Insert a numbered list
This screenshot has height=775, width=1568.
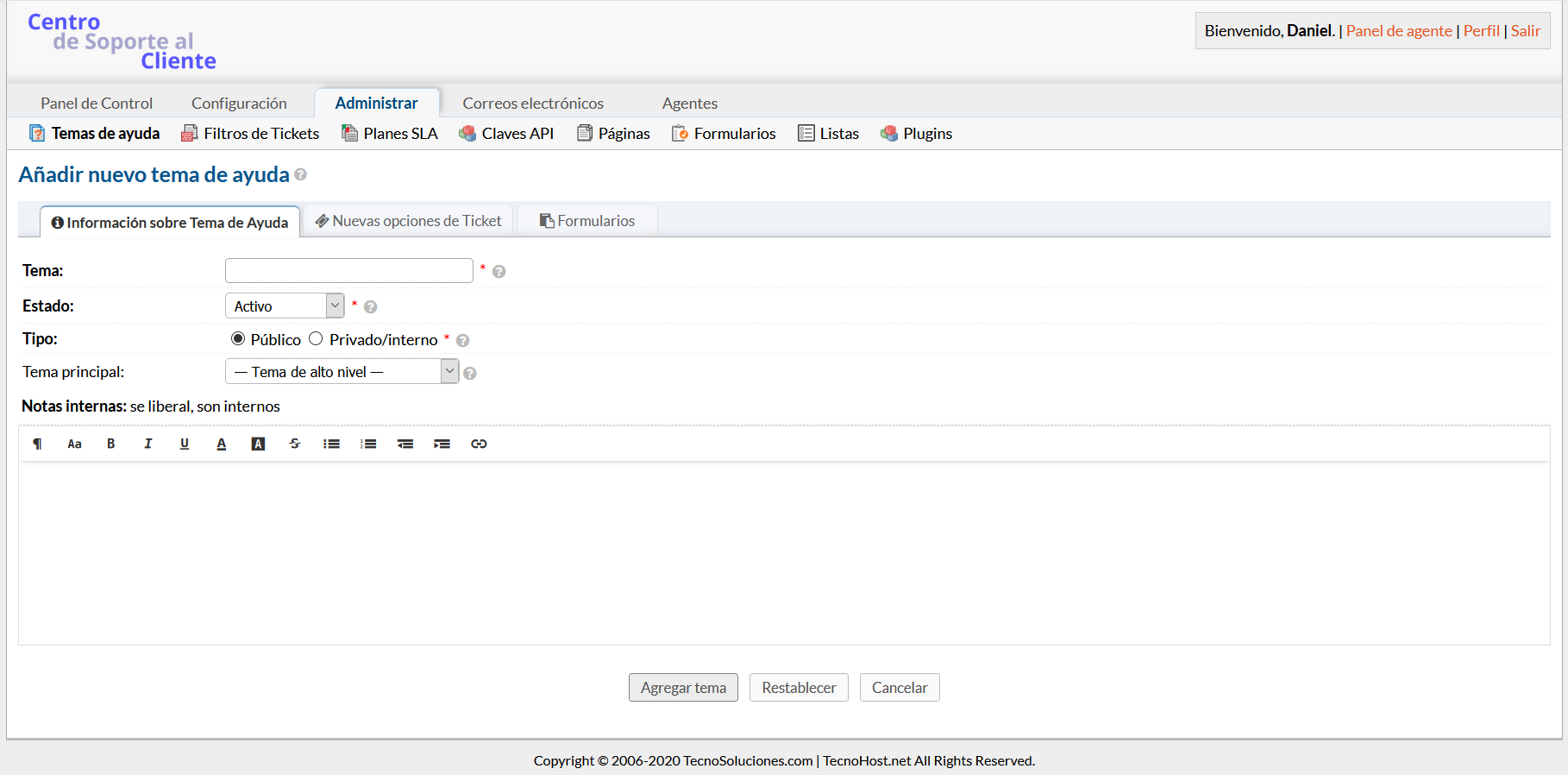pos(368,444)
